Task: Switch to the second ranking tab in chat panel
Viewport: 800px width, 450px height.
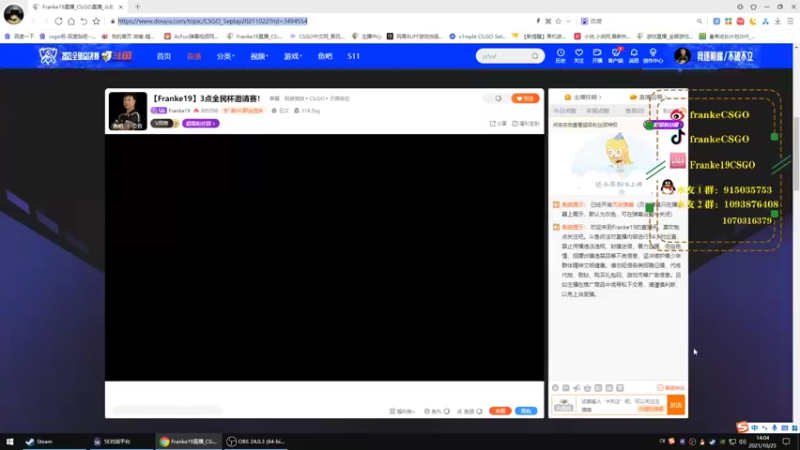Action: tap(598, 111)
